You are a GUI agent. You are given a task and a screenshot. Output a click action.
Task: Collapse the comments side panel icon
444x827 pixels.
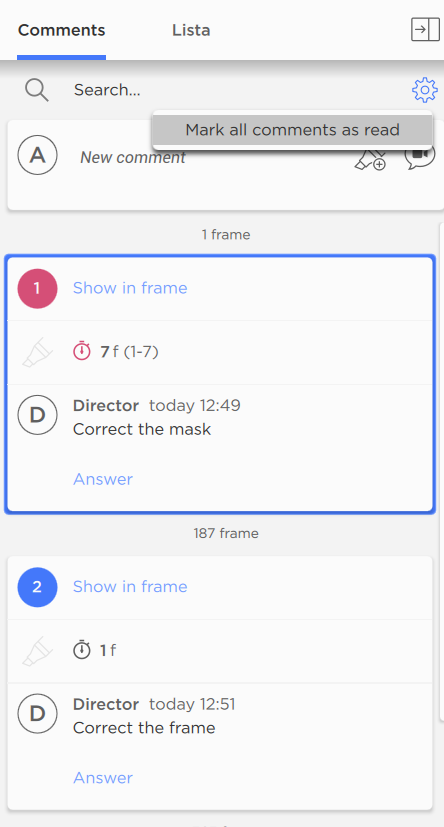click(425, 30)
